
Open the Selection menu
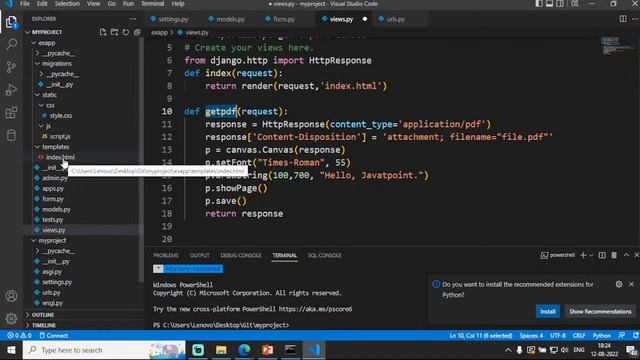click(x=67, y=4)
